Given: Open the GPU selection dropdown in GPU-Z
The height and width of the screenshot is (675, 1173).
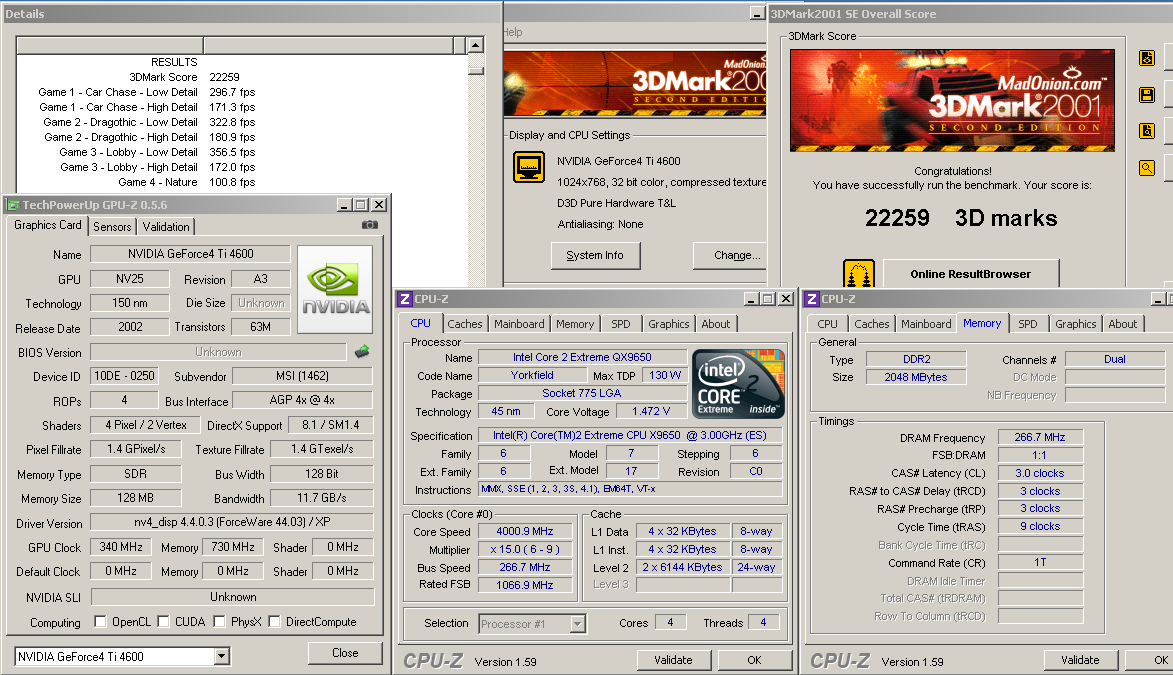Looking at the screenshot, I should pos(221,656).
